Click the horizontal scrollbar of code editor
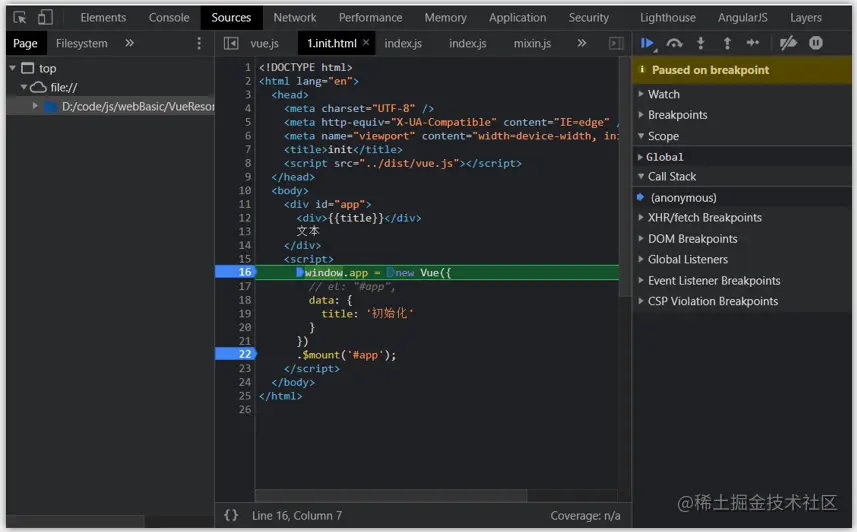 click(x=391, y=495)
